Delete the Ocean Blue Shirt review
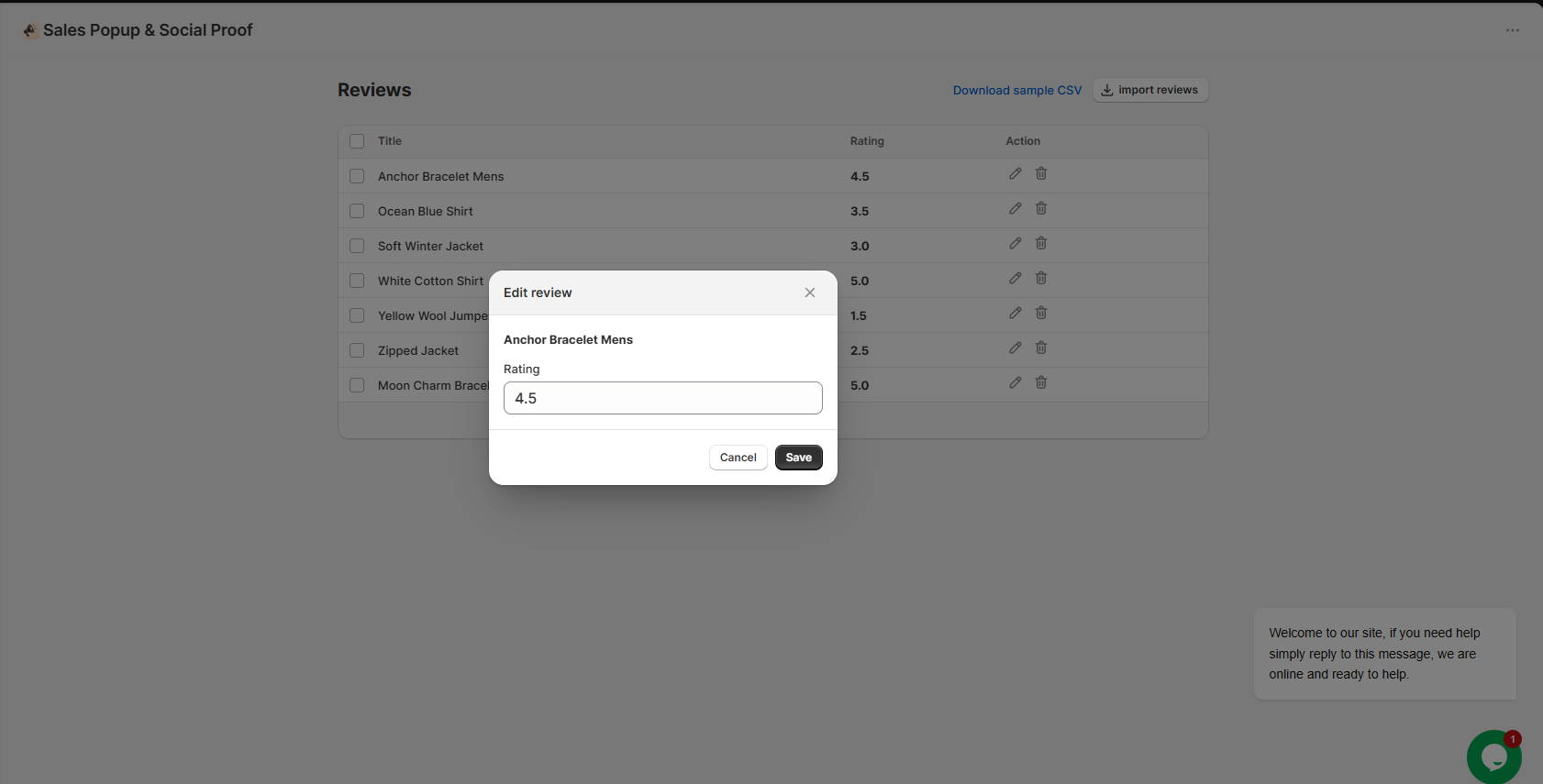The image size is (1543, 784). (1041, 209)
